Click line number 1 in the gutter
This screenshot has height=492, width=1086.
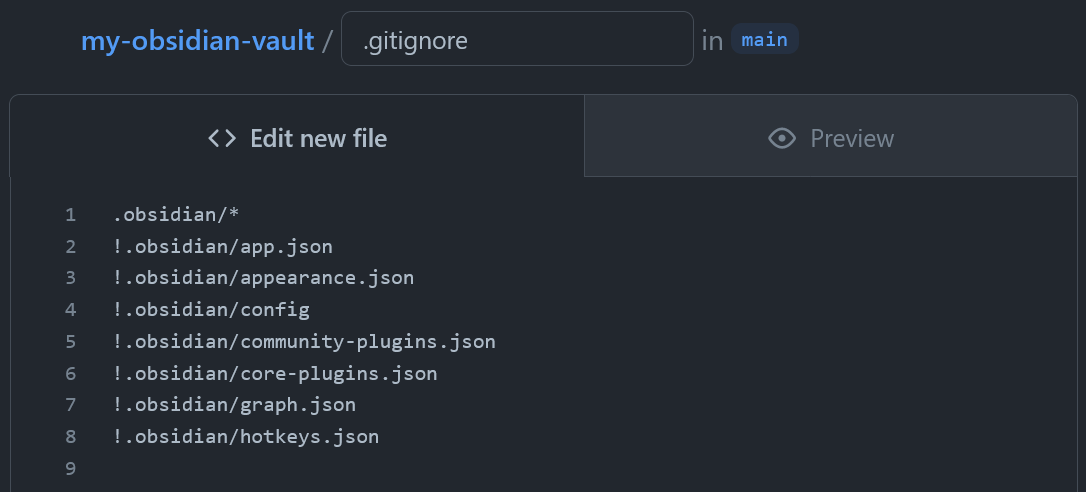tap(71, 215)
